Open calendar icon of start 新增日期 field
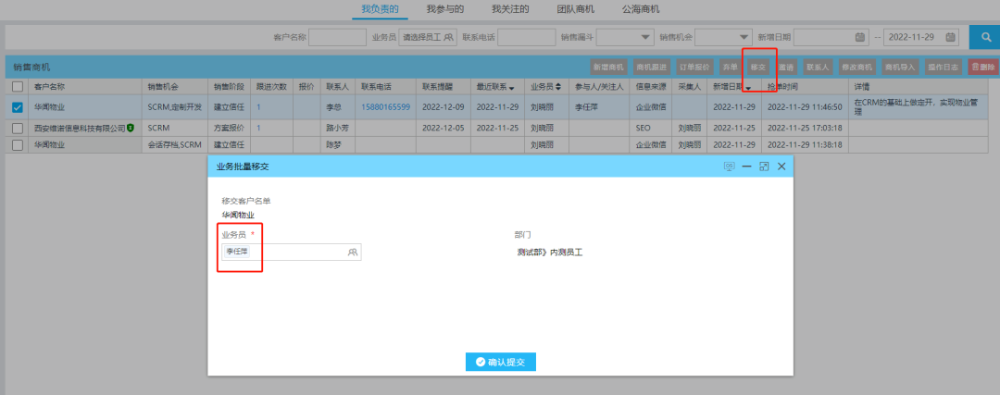 [x=860, y=37]
